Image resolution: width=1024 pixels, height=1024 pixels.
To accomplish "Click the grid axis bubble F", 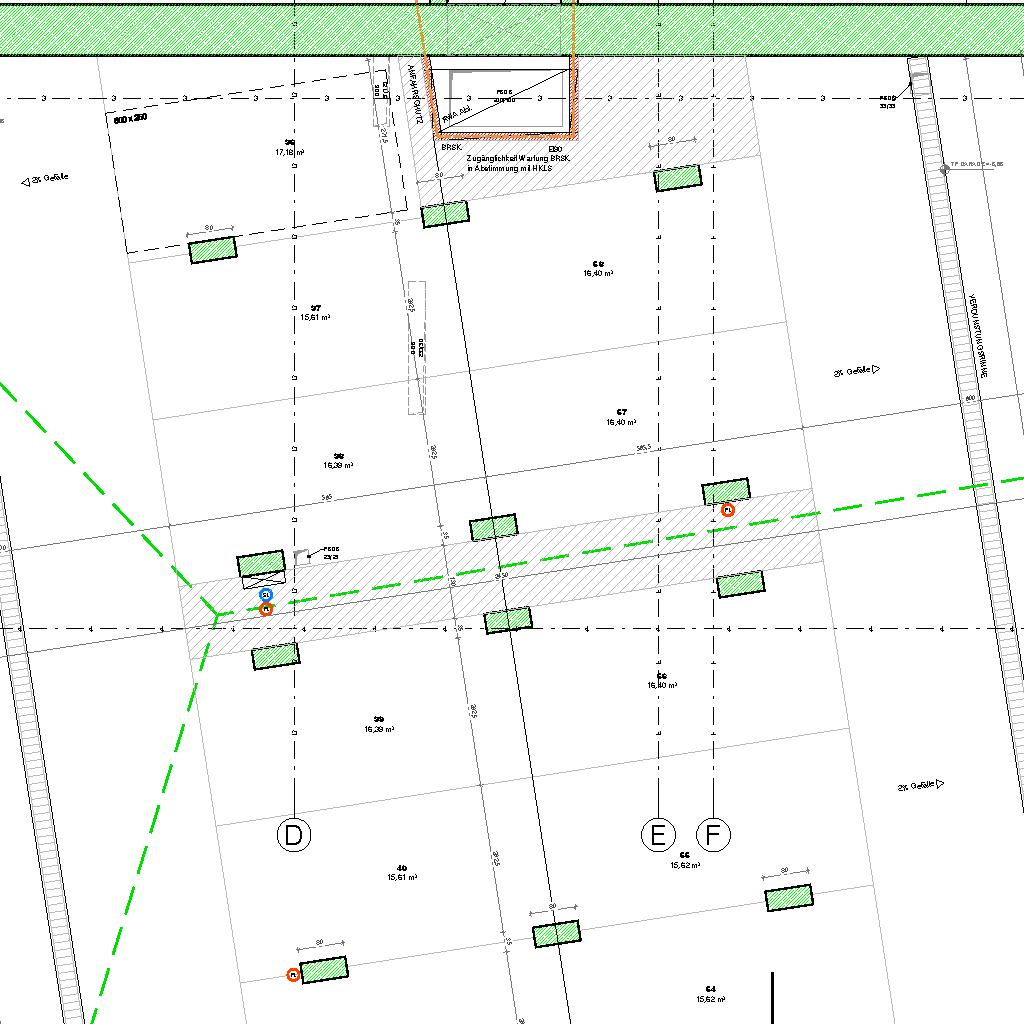I will [713, 835].
